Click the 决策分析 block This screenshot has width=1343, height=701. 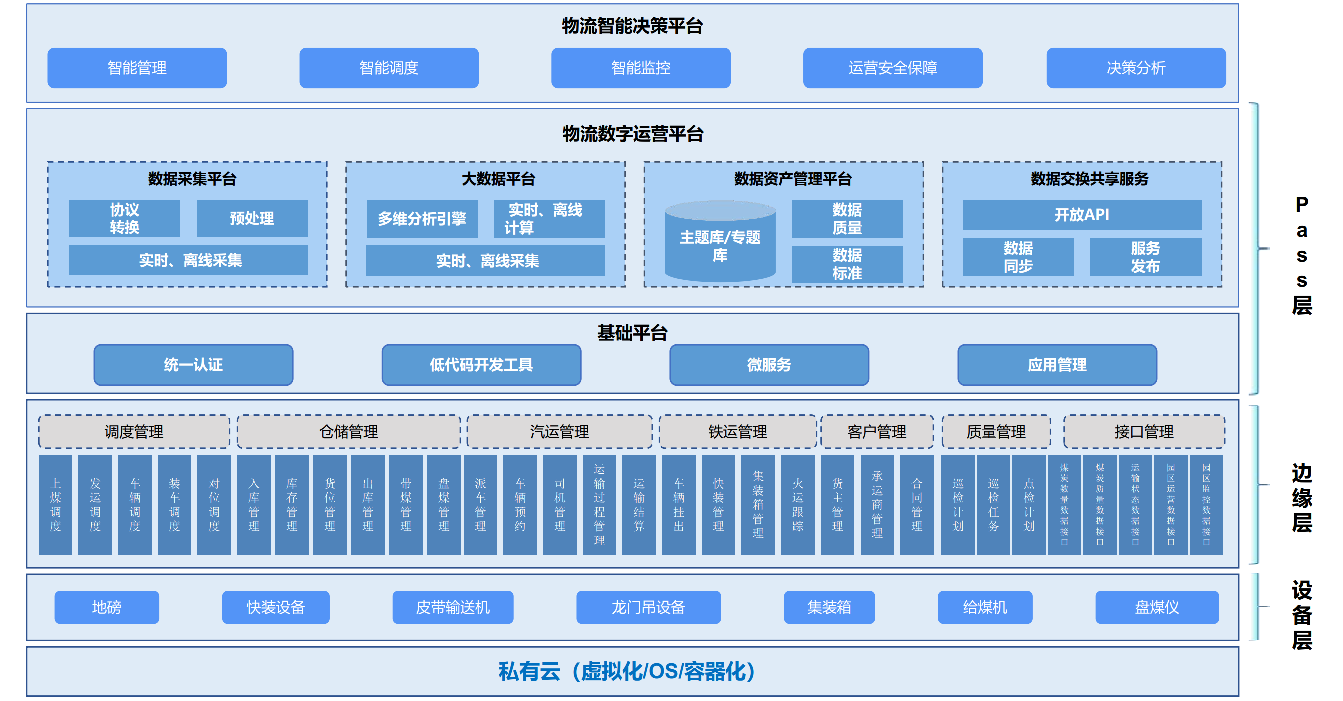(x=1136, y=68)
